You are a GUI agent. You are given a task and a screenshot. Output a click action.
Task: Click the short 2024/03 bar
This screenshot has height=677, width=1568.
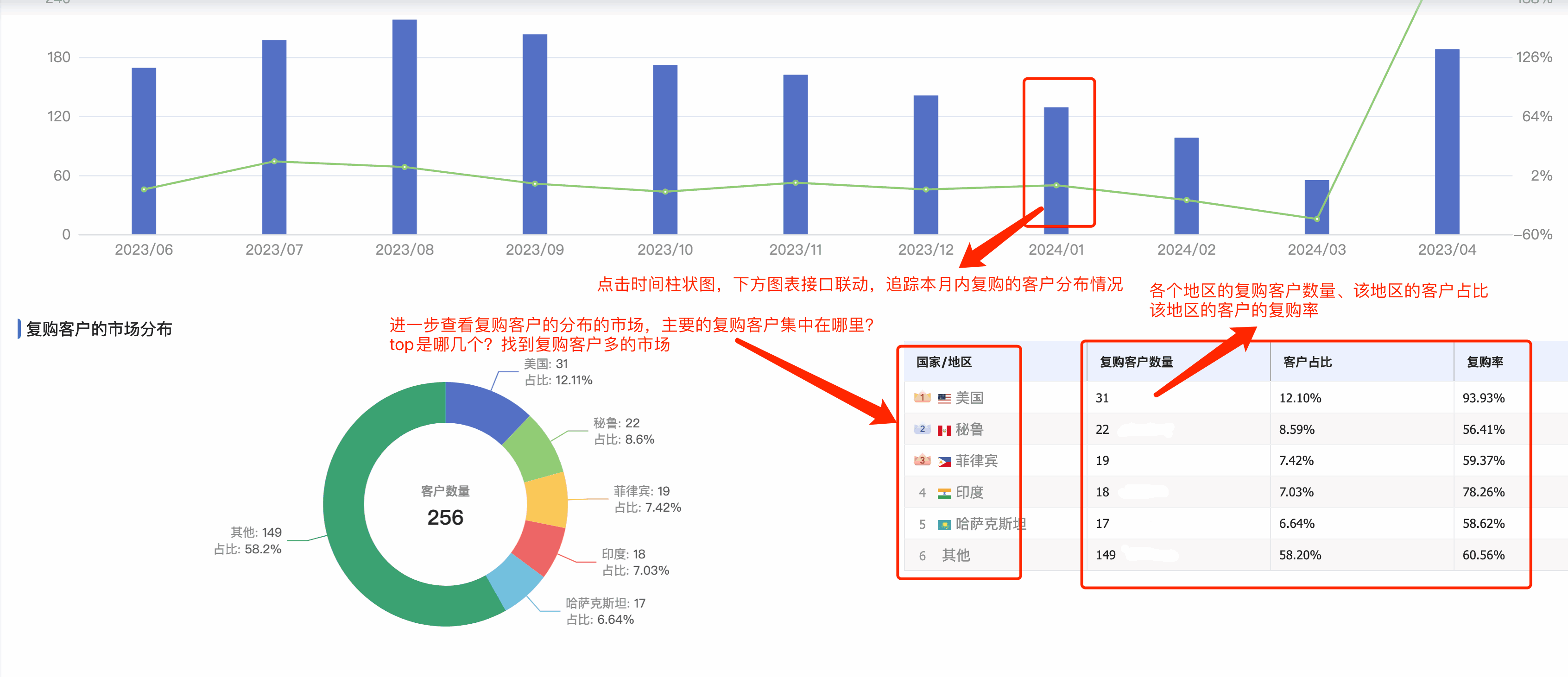click(1316, 207)
